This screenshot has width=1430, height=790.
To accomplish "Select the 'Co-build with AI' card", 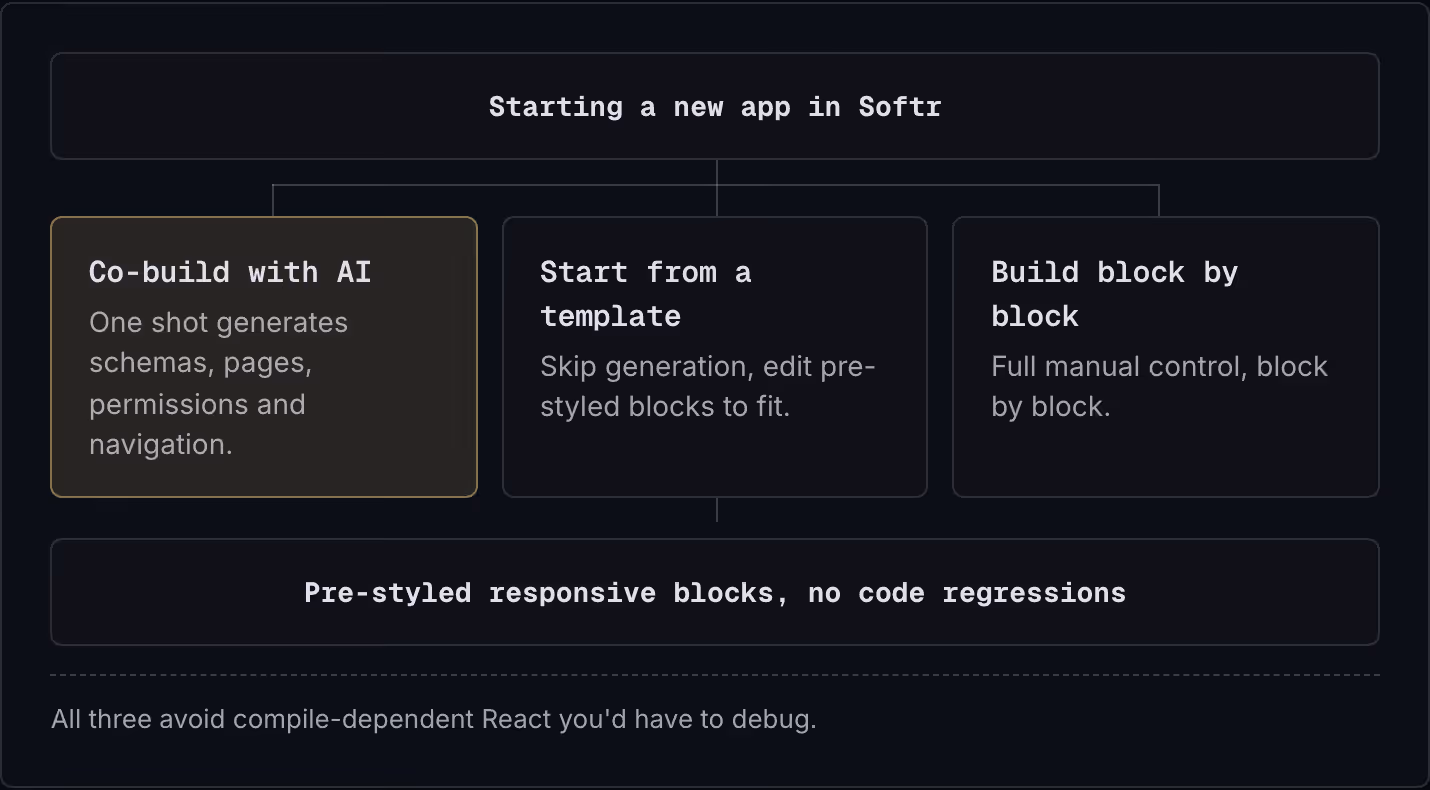I will point(264,357).
